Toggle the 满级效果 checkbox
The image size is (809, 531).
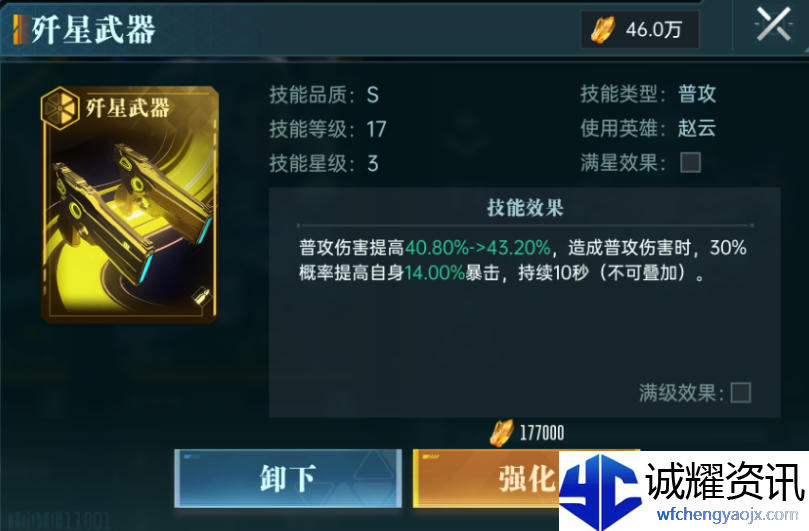(740, 393)
